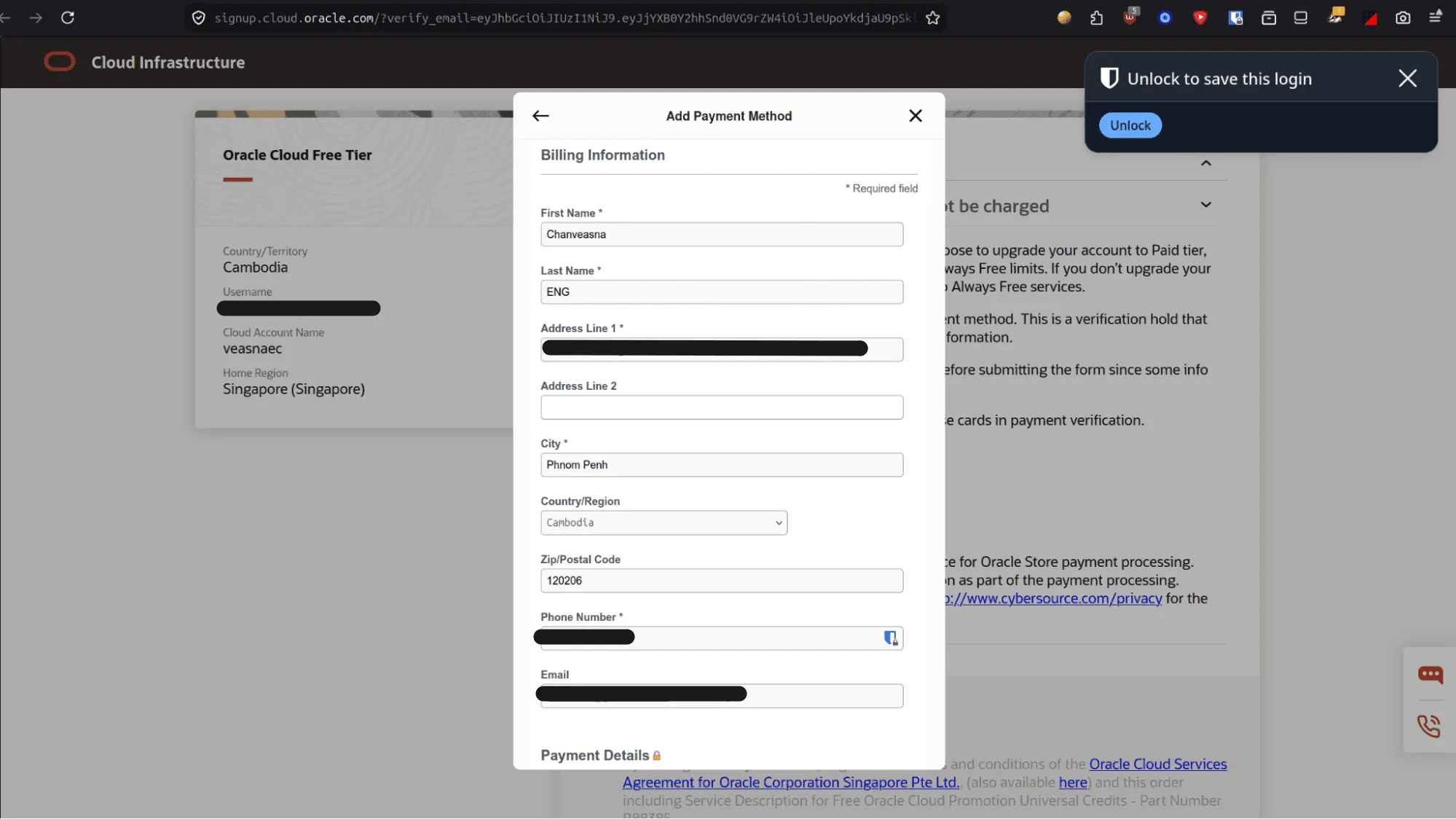Click the Oracle Cloud Free Tier heading
The width and height of the screenshot is (1456, 819).
click(x=297, y=155)
